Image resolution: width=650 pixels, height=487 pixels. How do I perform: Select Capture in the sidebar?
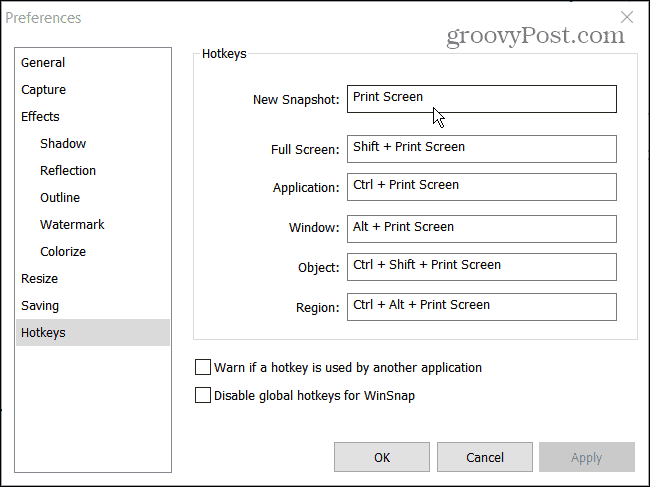tap(44, 89)
